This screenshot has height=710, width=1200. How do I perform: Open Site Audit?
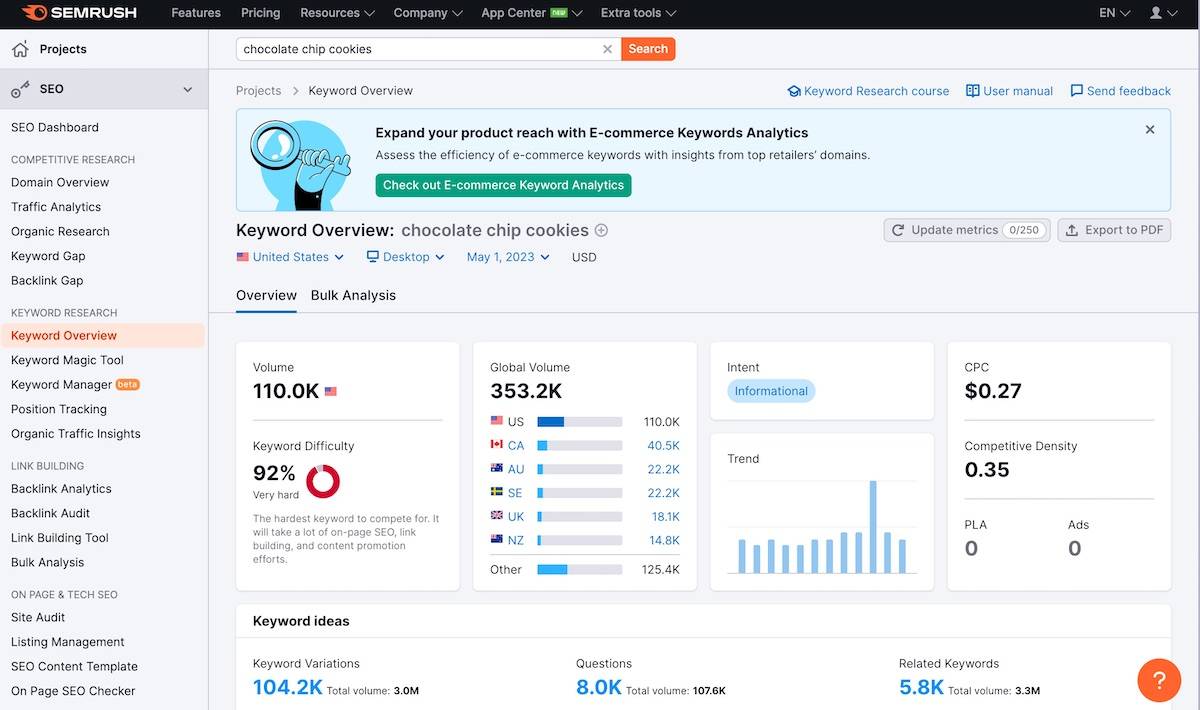[x=38, y=618]
